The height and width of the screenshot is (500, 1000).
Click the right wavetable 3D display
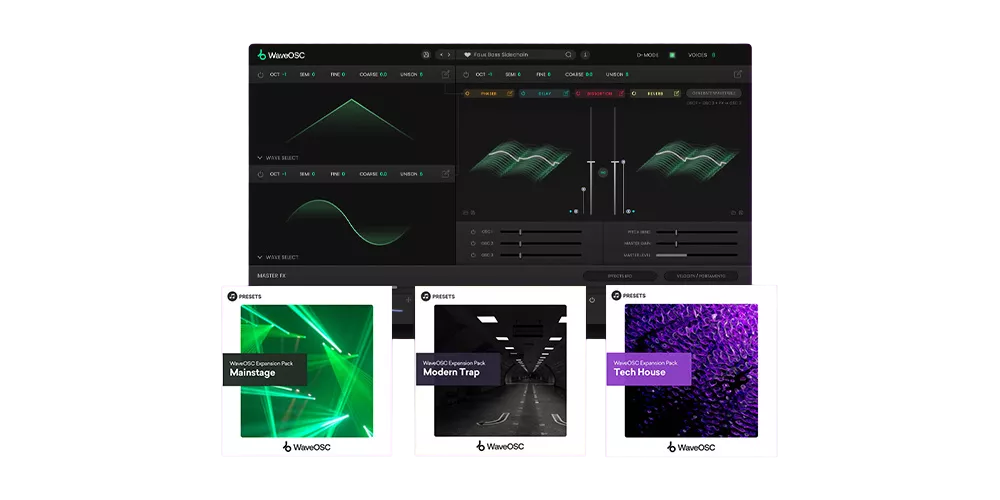pyautogui.click(x=687, y=160)
